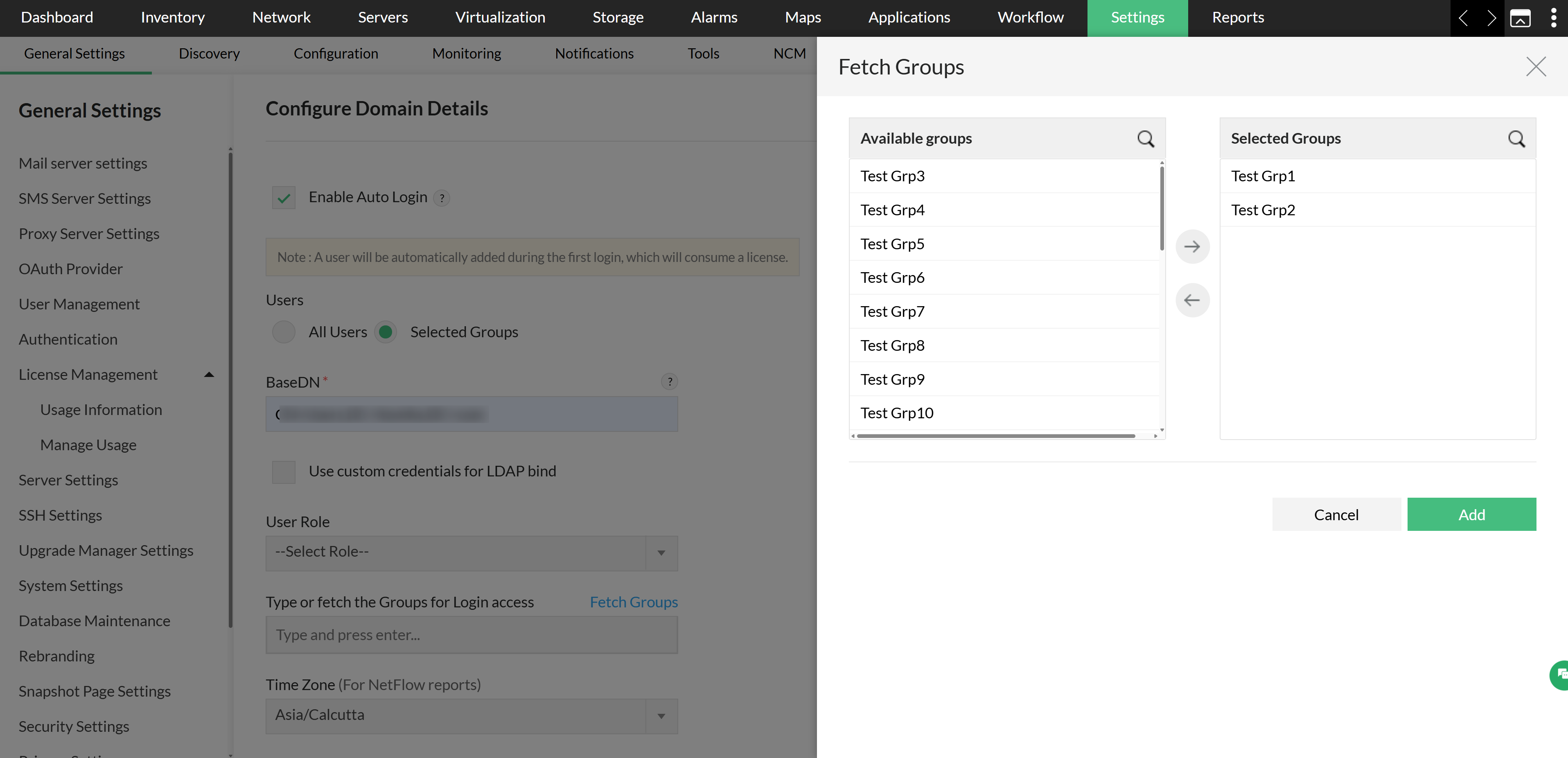Open the Monitoring settings tab

(x=466, y=54)
